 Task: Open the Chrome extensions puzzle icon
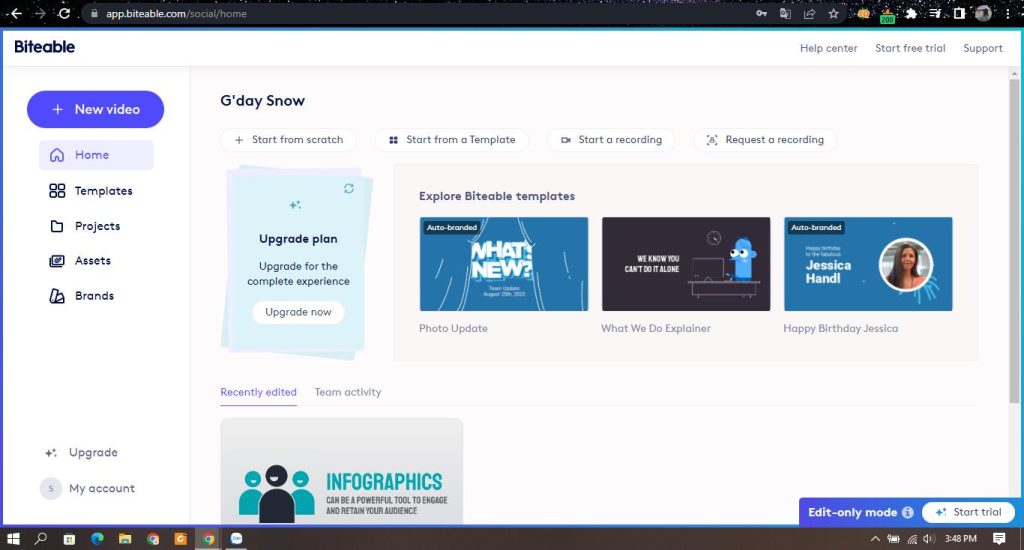pos(910,14)
